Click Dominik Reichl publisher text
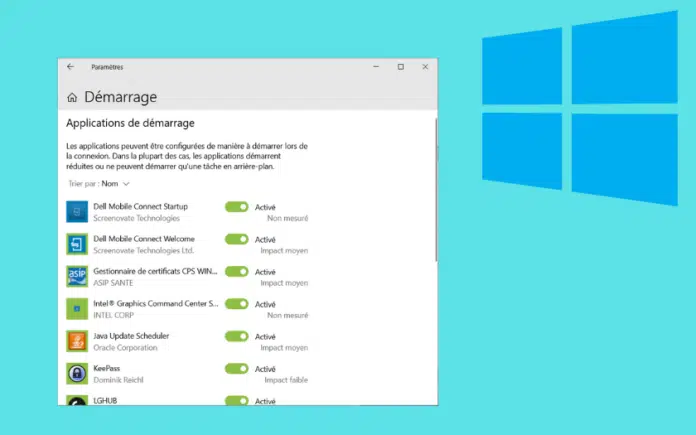Viewport: 696px width, 435px height. point(118,380)
